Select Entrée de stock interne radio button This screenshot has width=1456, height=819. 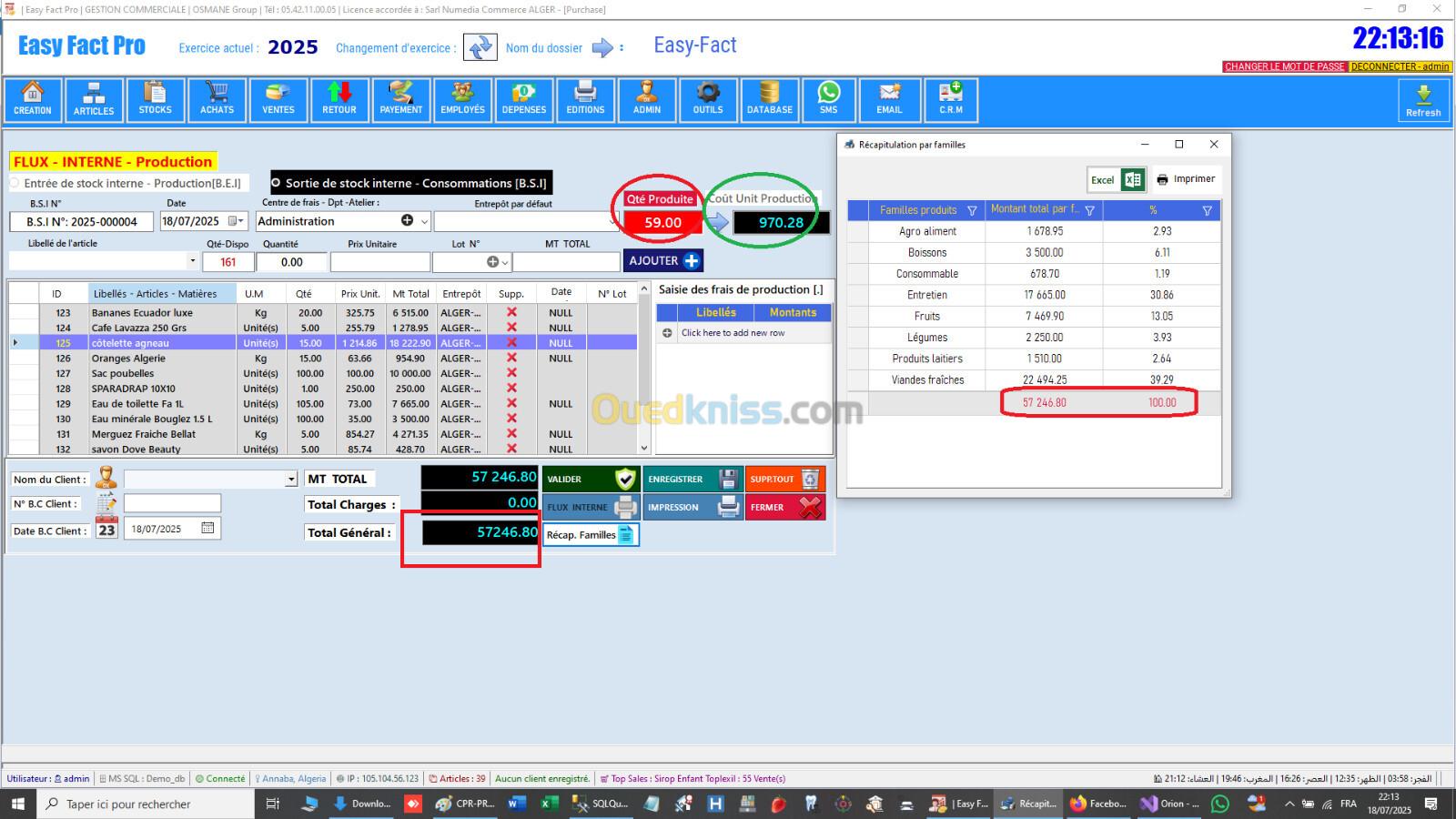coord(15,183)
